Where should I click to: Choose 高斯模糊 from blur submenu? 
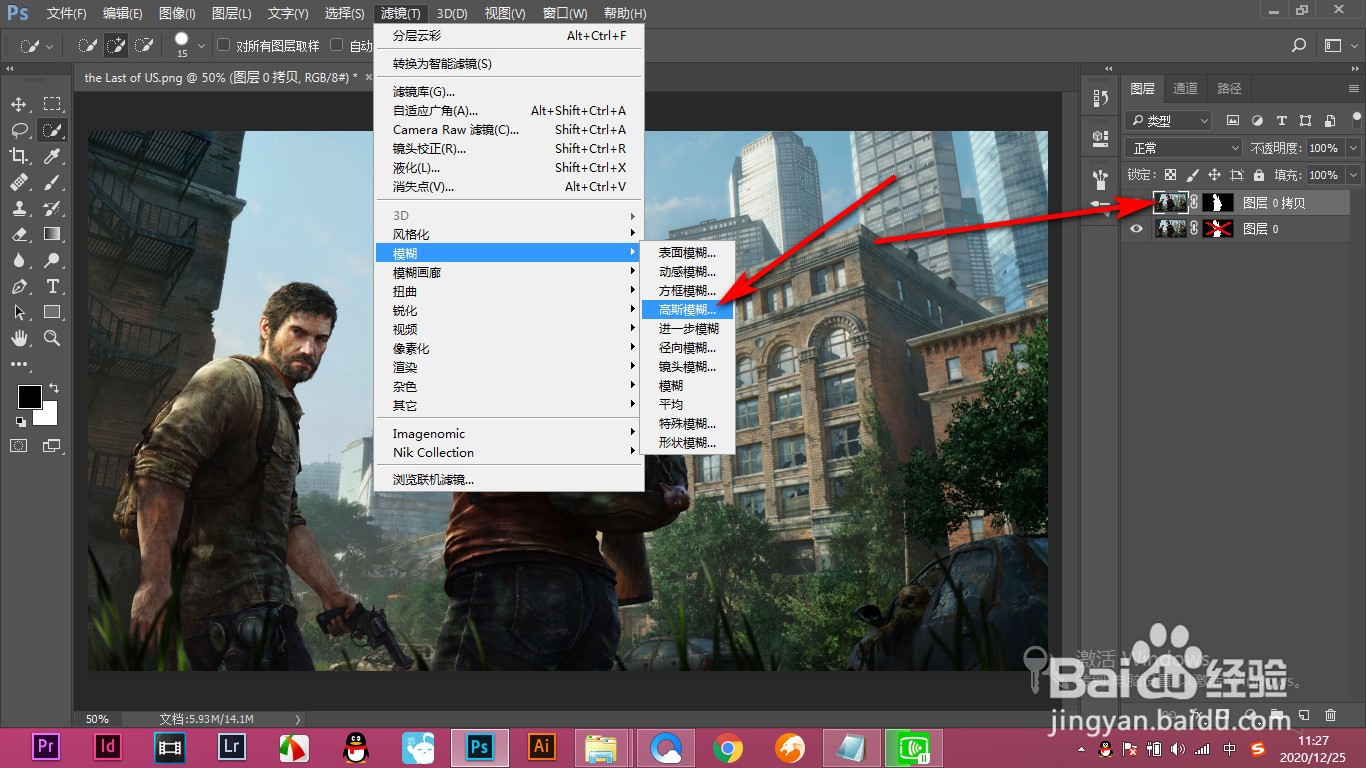(688, 310)
